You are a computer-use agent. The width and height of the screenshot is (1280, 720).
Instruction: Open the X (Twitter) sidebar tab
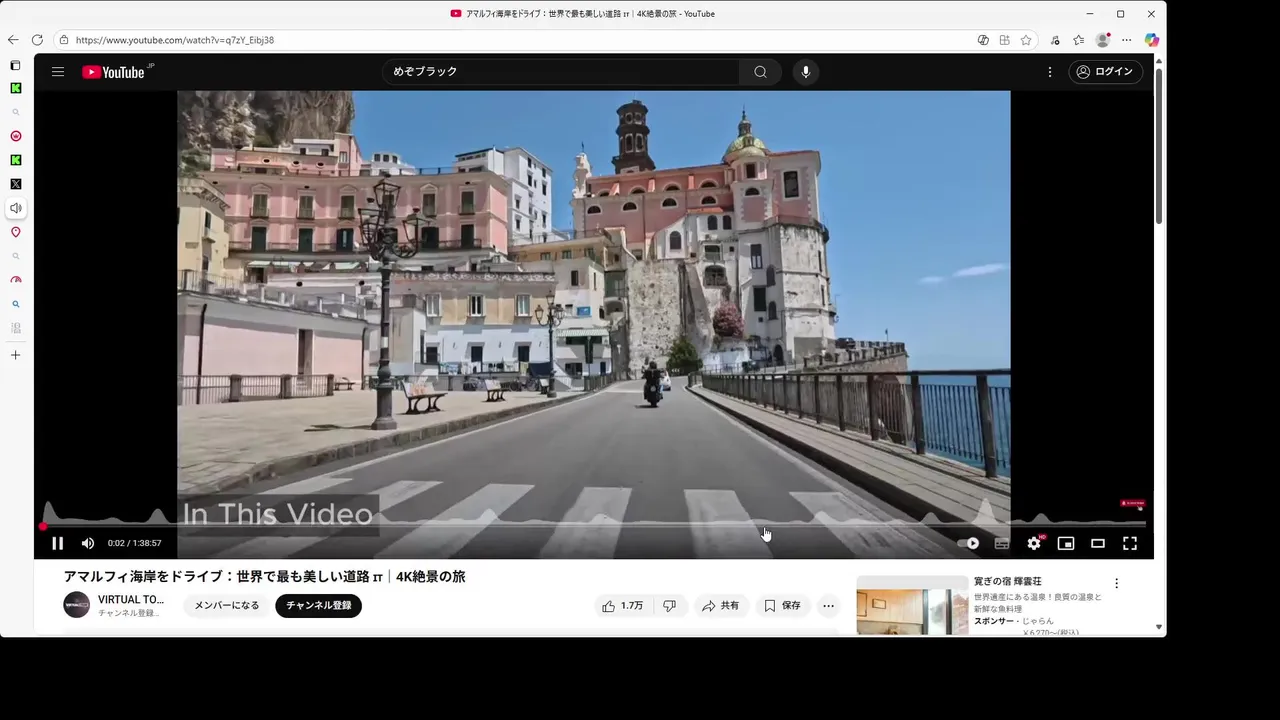pyautogui.click(x=15, y=184)
